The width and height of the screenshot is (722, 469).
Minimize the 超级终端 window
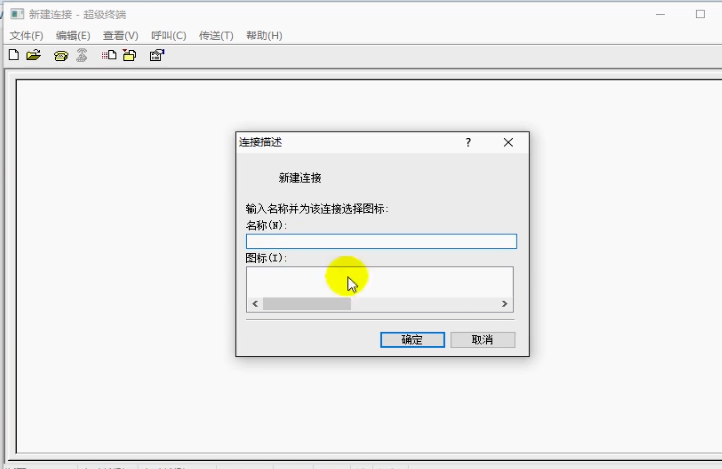click(660, 14)
